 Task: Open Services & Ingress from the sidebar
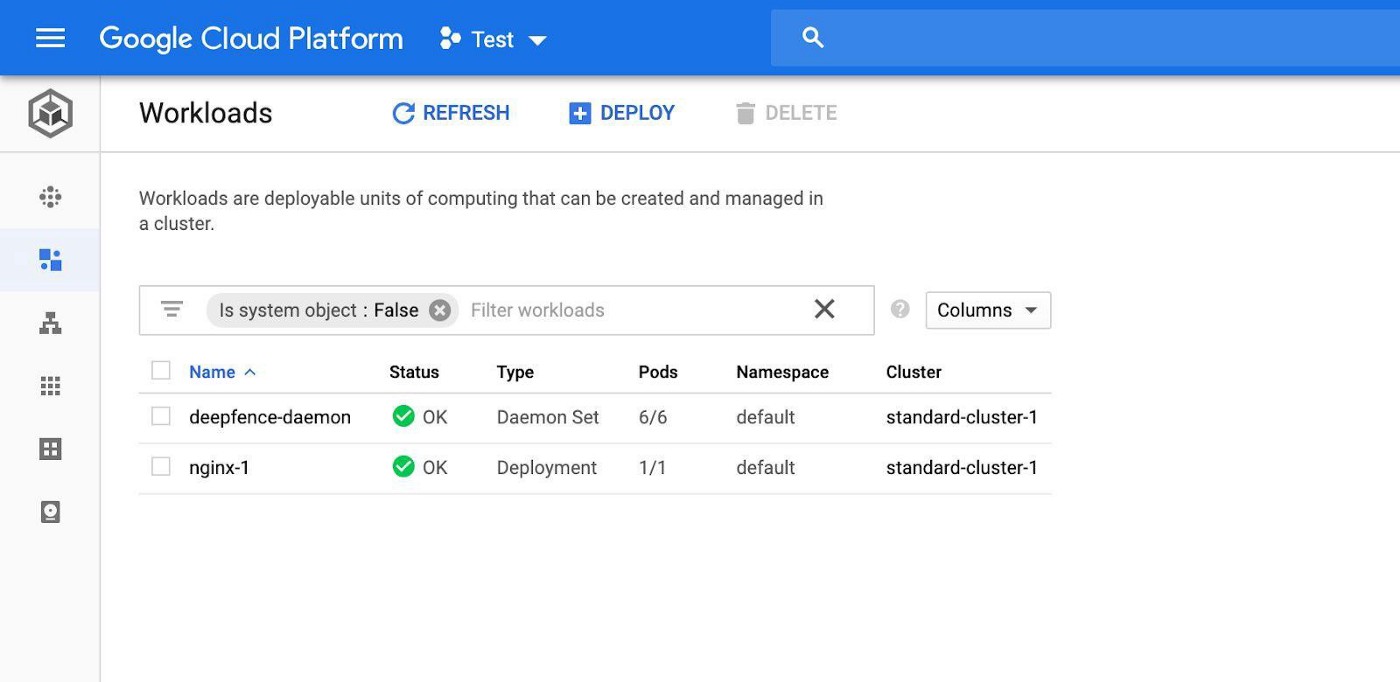pos(50,322)
